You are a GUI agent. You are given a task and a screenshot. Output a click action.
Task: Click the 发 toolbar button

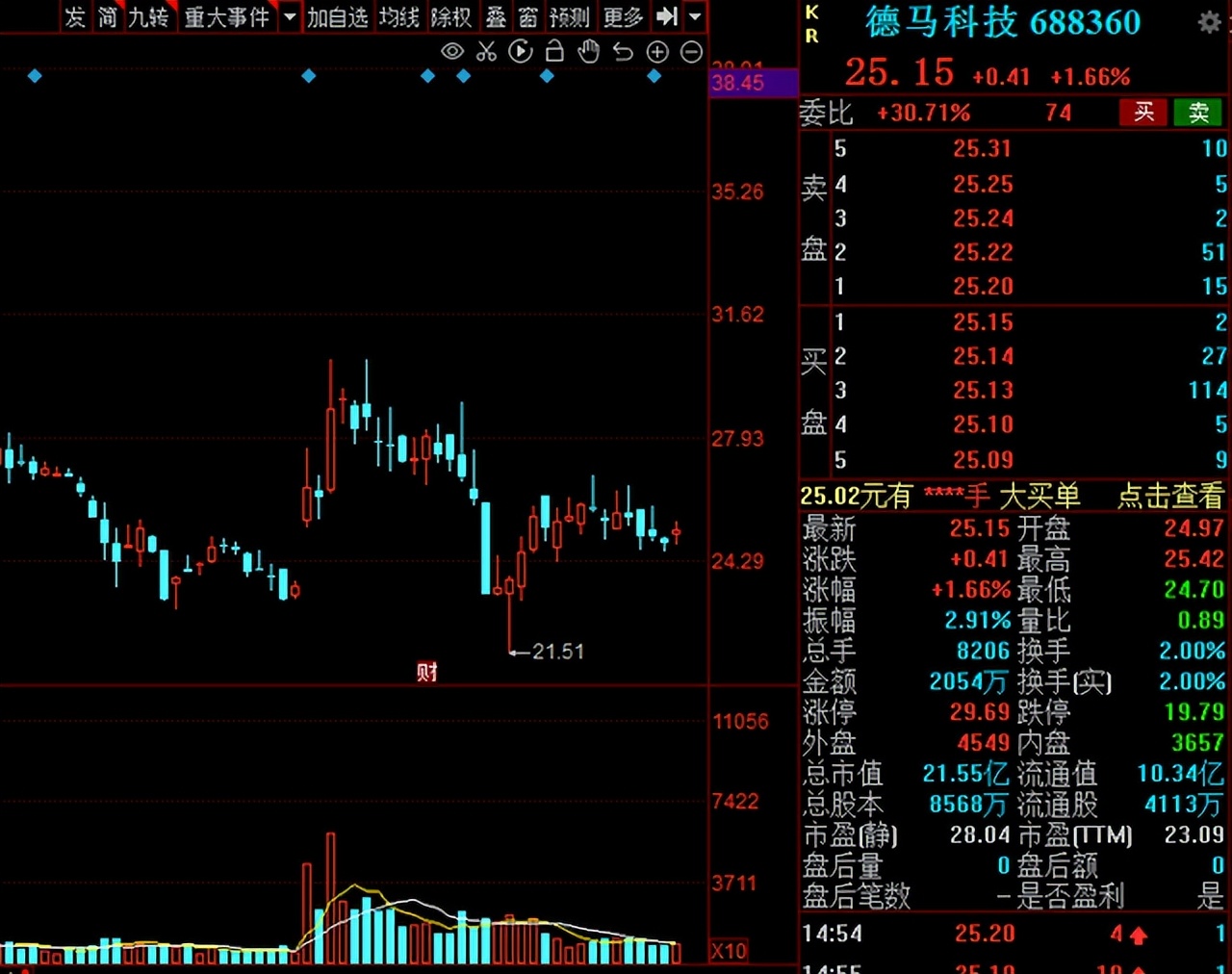[x=75, y=16]
